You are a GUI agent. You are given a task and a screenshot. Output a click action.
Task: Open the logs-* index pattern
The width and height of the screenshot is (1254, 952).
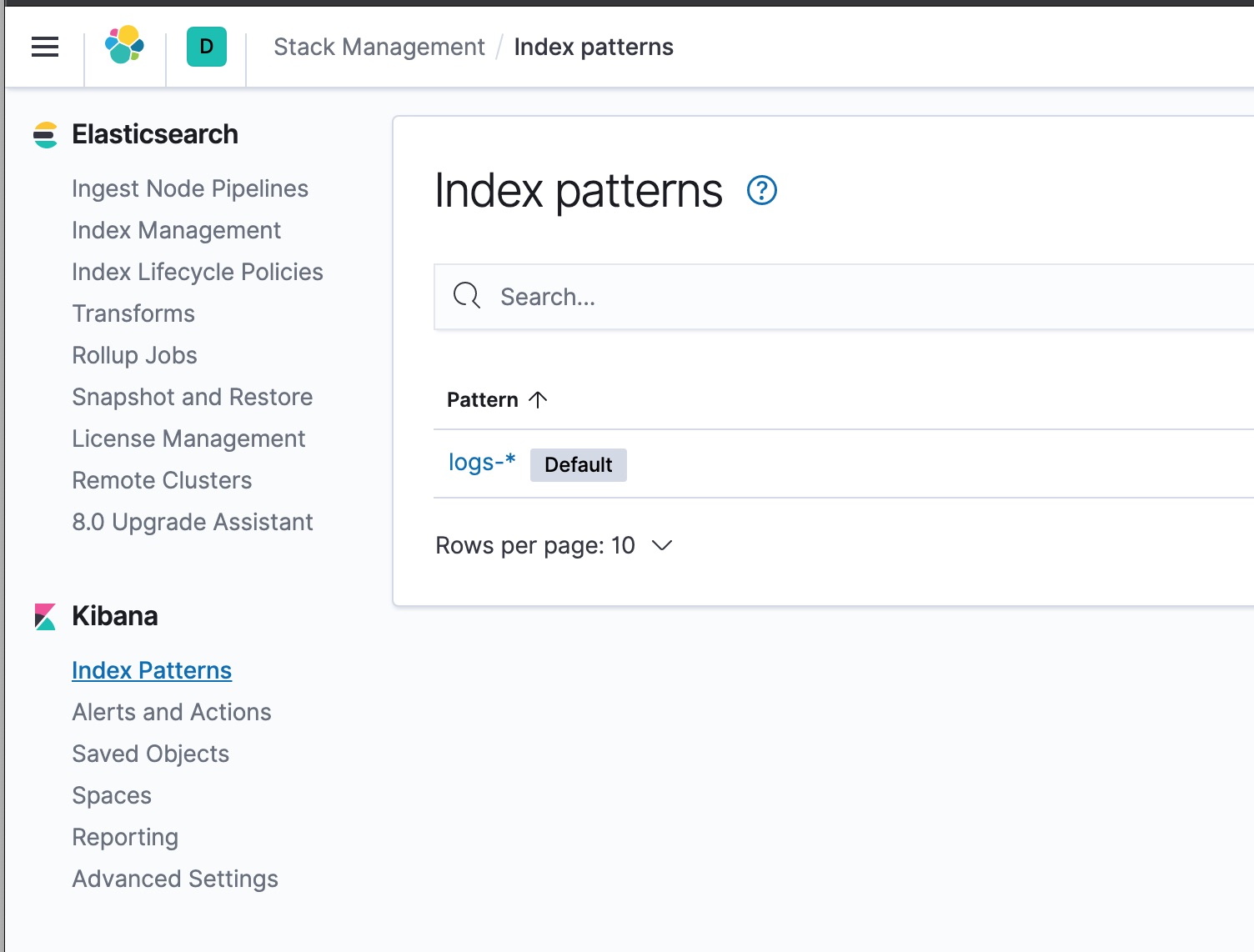tap(481, 462)
